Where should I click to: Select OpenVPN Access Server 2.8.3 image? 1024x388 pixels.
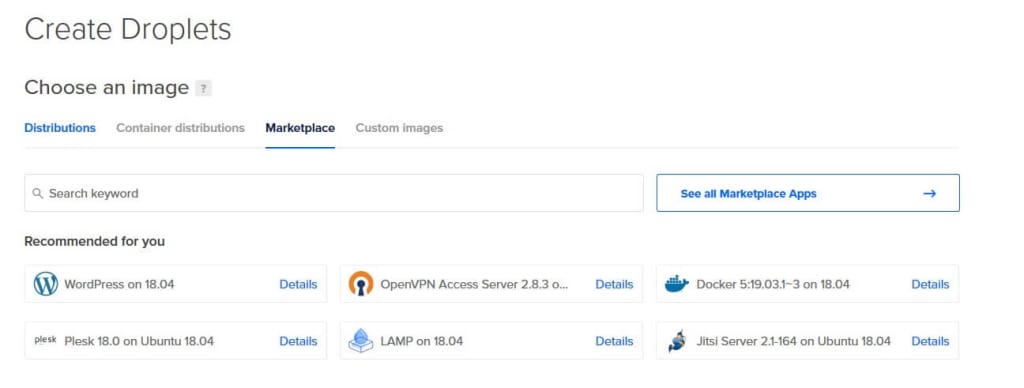click(x=491, y=283)
